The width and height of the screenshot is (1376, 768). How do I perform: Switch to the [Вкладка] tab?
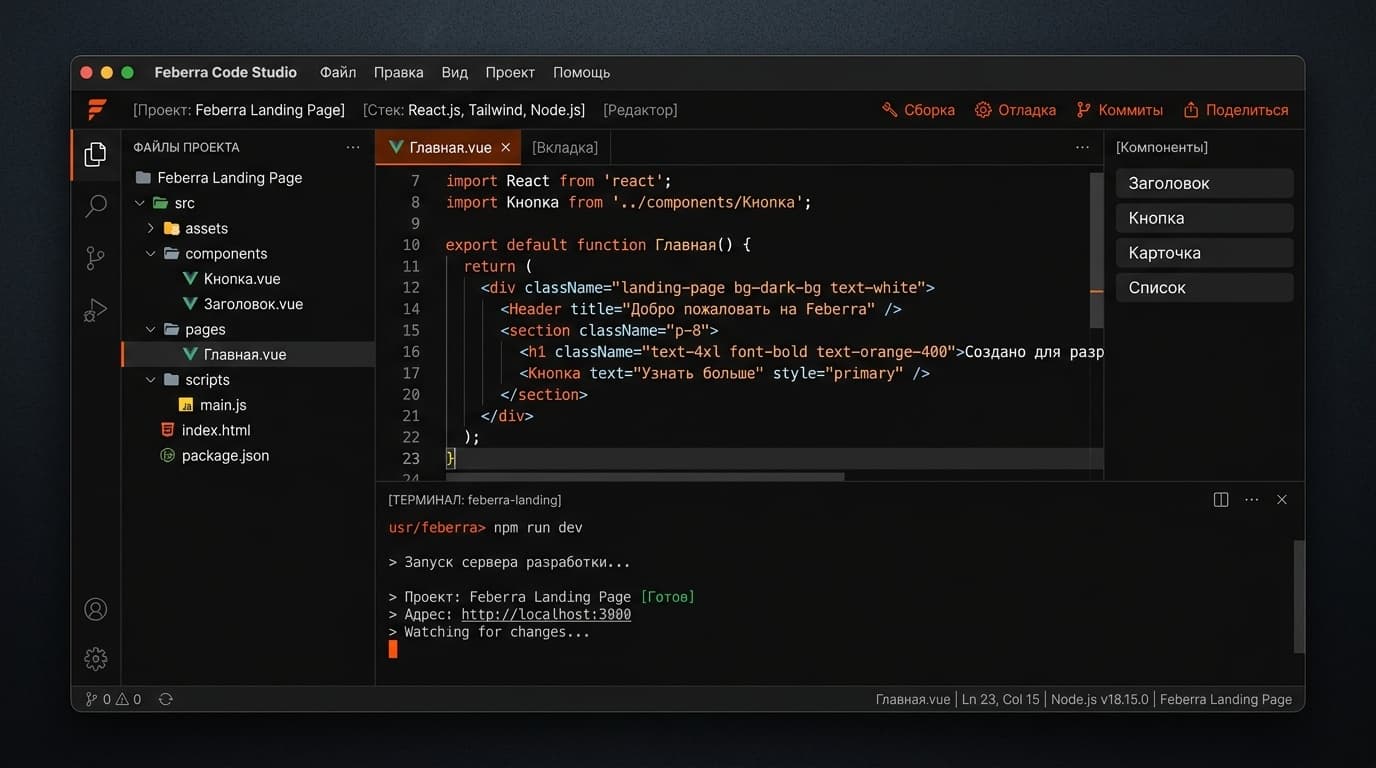pyautogui.click(x=564, y=147)
